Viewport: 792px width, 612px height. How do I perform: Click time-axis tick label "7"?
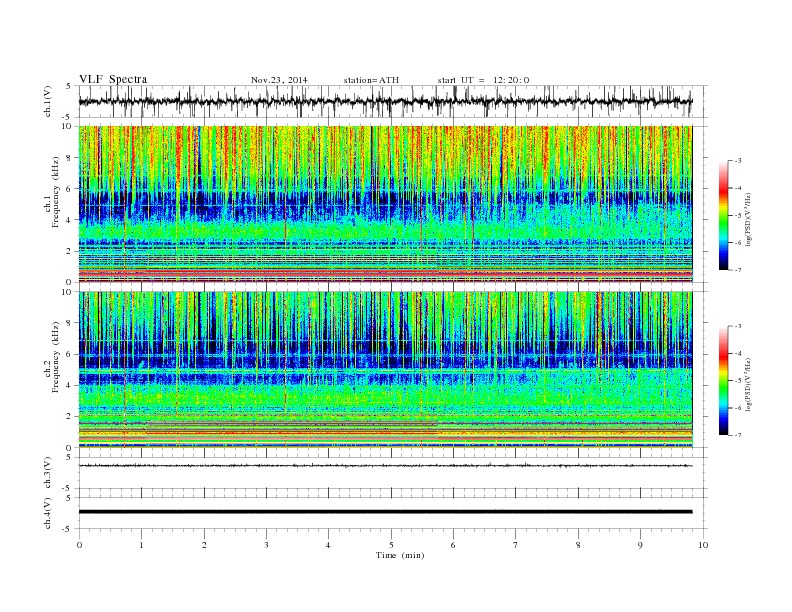click(516, 545)
